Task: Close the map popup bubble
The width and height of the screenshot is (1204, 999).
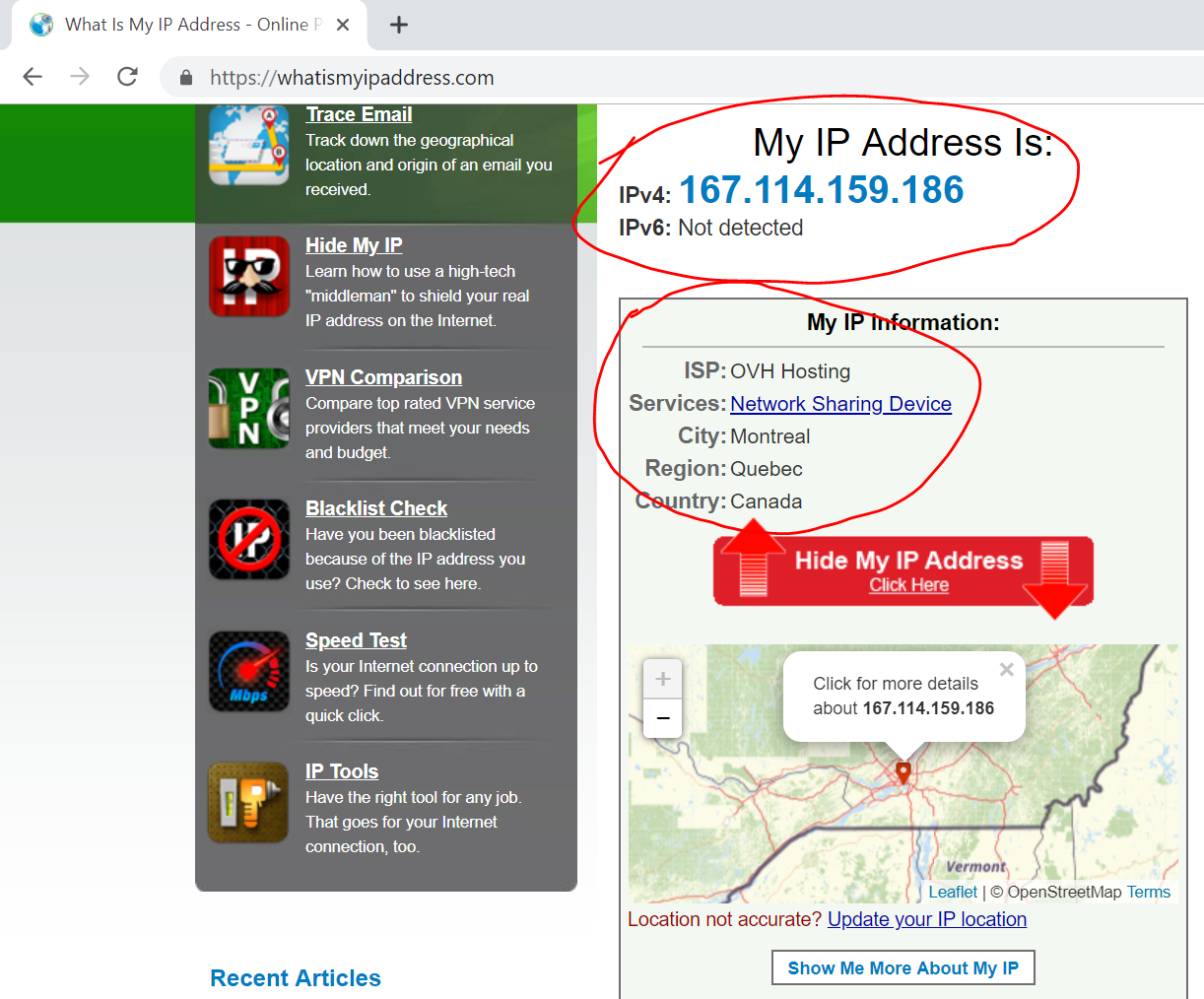Action: pos(1006,670)
